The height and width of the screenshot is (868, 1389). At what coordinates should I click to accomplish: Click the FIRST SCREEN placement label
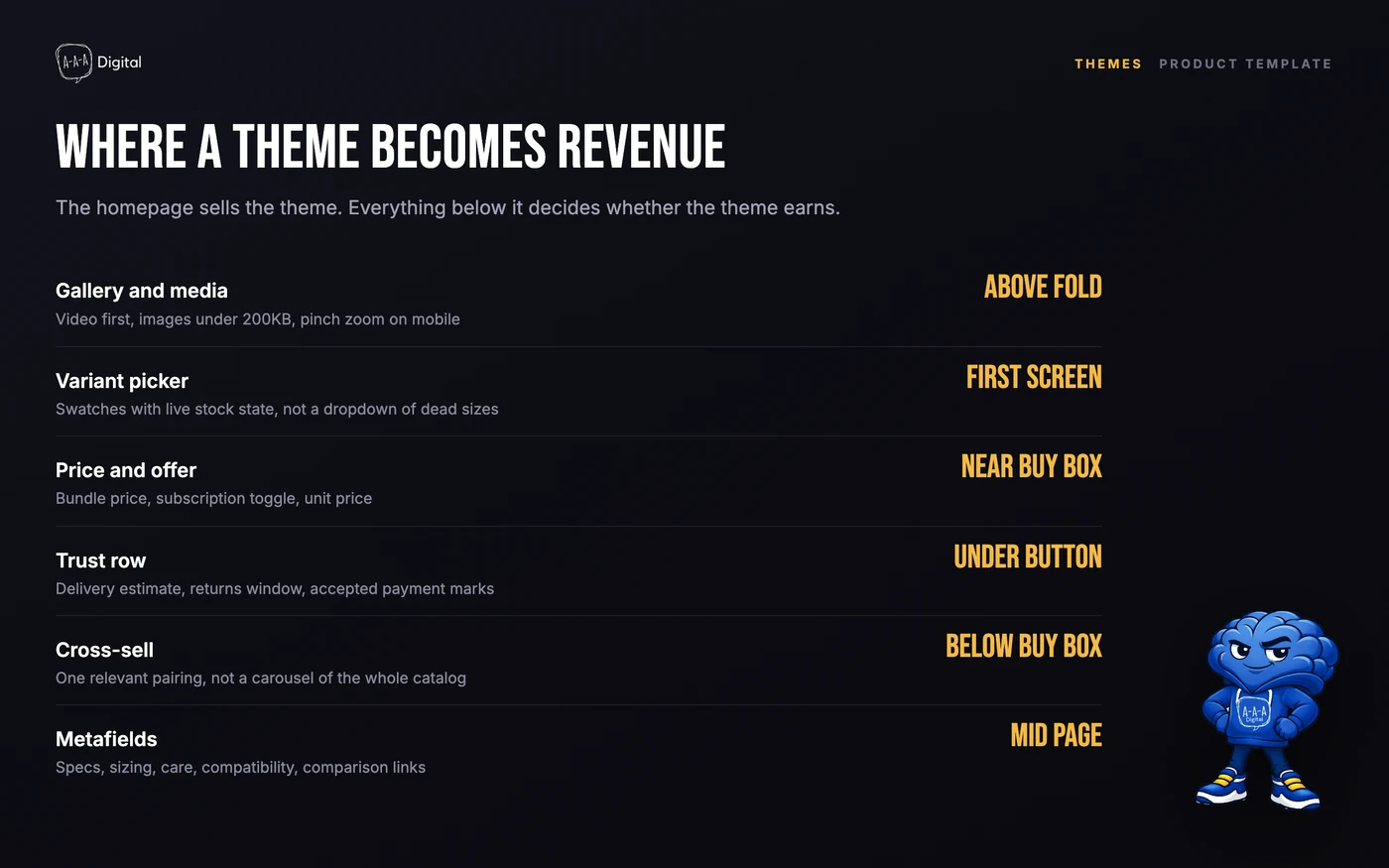click(x=1034, y=377)
